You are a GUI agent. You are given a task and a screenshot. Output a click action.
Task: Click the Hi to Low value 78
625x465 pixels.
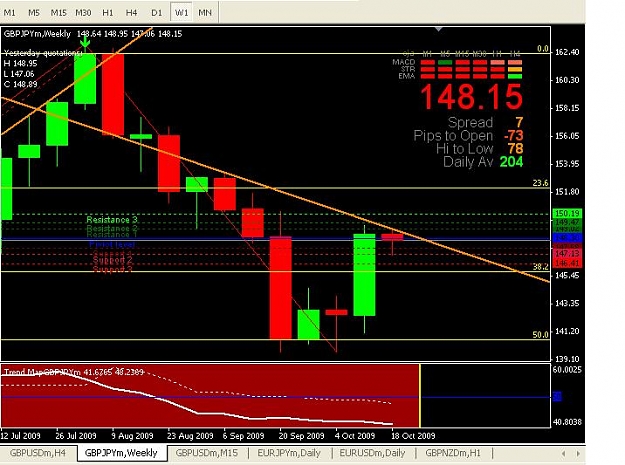[515, 149]
